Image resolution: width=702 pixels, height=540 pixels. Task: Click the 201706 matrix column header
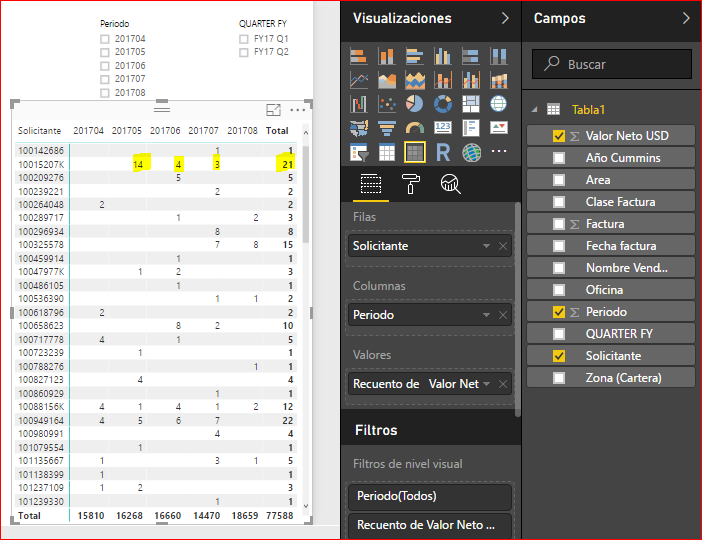click(x=165, y=131)
